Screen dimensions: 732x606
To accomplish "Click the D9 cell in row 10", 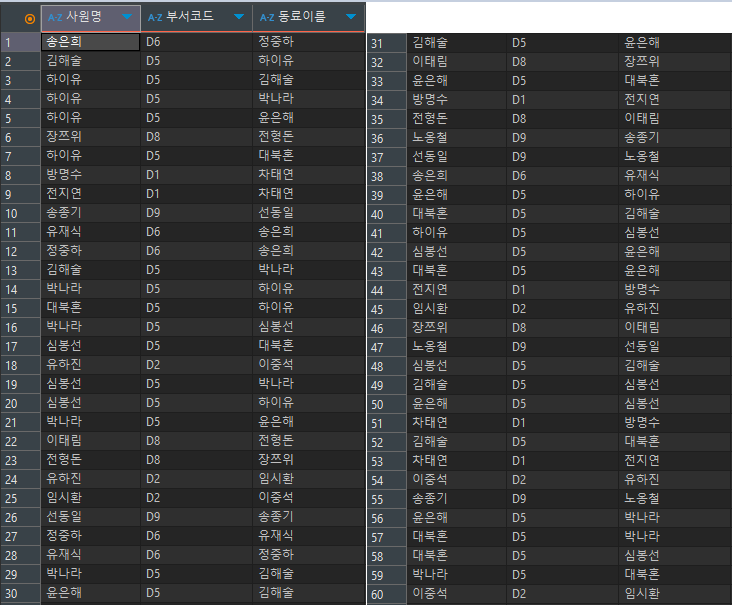I will point(197,213).
